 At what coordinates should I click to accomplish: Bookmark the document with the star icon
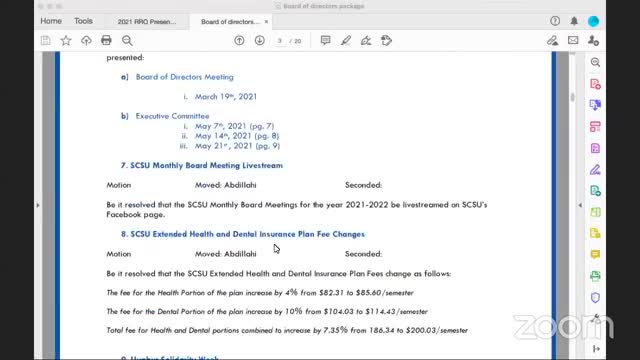coord(66,40)
